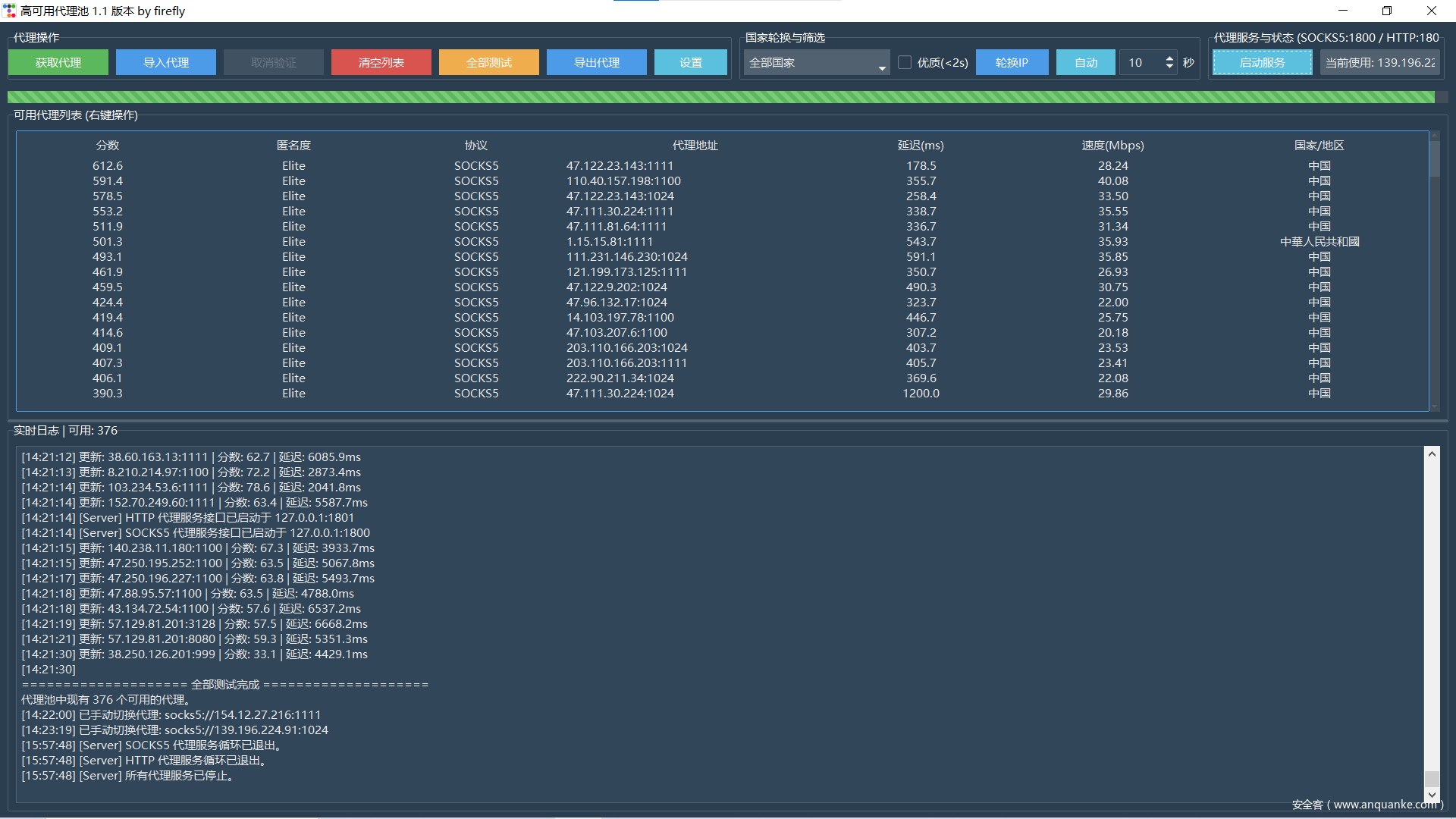Decrease rotation interval with down arrow
Screen dimensions: 1456x819
click(1169, 67)
